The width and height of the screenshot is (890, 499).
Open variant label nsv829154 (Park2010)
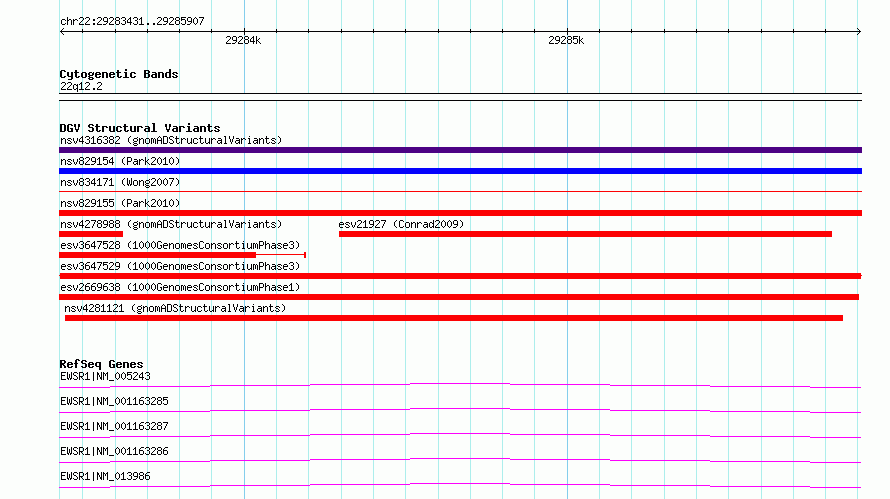[x=120, y=161]
